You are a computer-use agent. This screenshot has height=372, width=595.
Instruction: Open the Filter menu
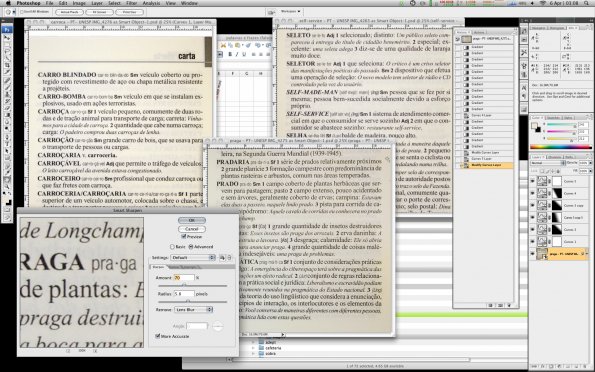(132, 3)
